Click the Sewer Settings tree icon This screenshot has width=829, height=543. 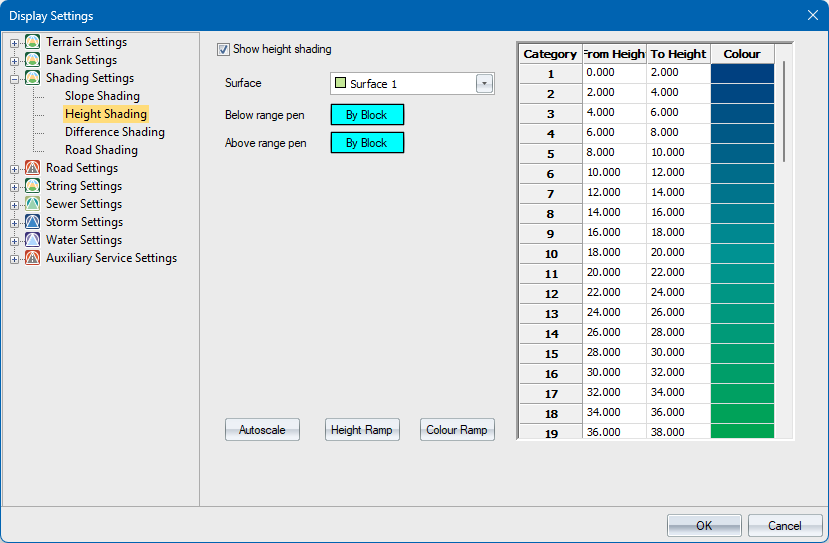tap(33, 204)
